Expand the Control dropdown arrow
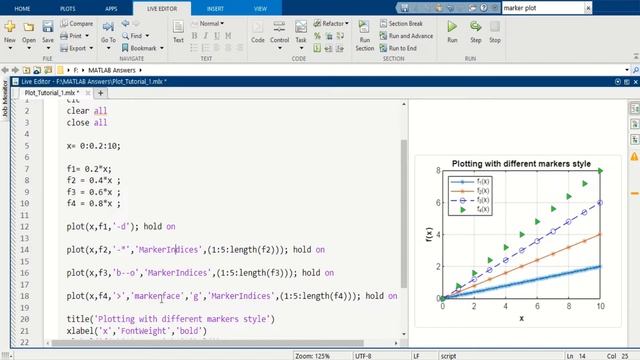The image size is (640, 360). (x=280, y=49)
